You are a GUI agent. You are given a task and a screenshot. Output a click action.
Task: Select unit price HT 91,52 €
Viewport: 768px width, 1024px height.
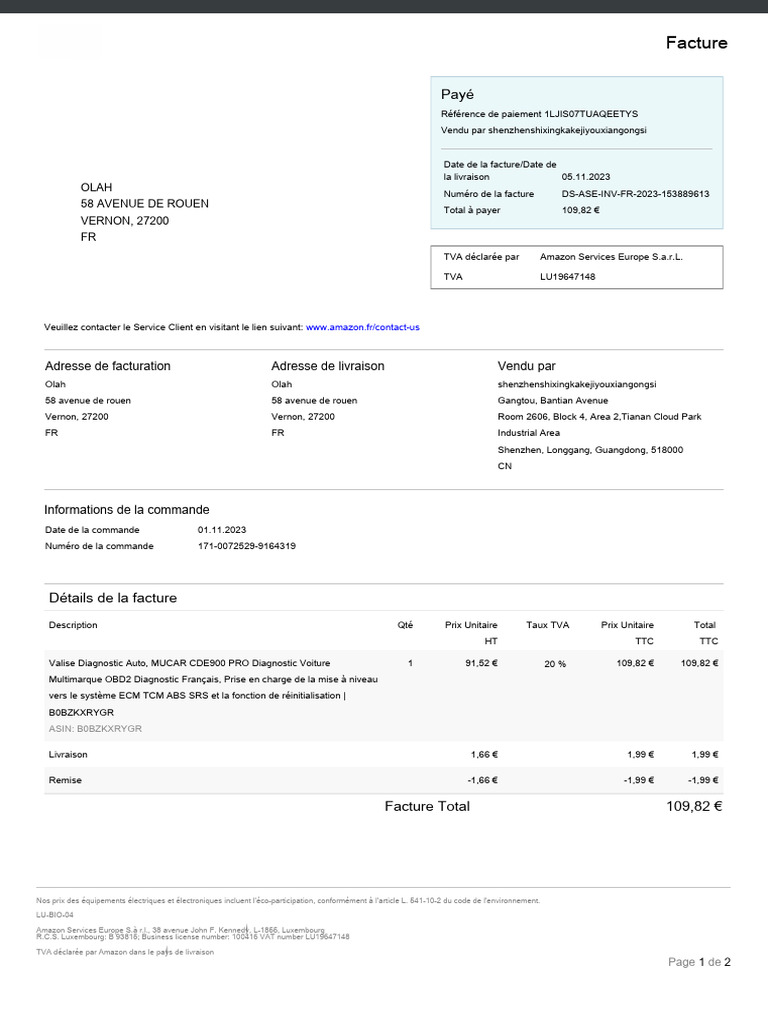coord(481,663)
